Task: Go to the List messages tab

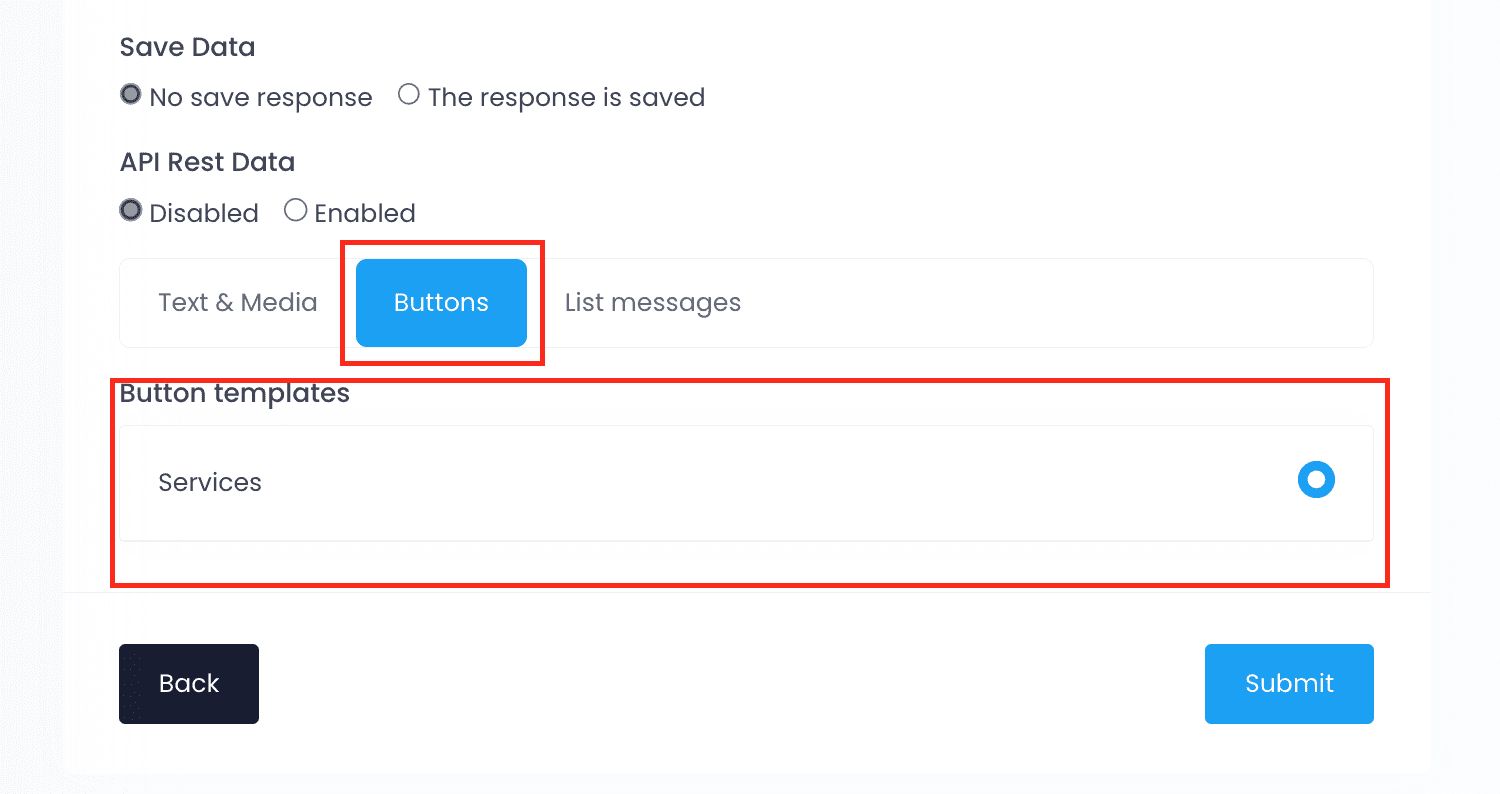Action: pyautogui.click(x=652, y=303)
